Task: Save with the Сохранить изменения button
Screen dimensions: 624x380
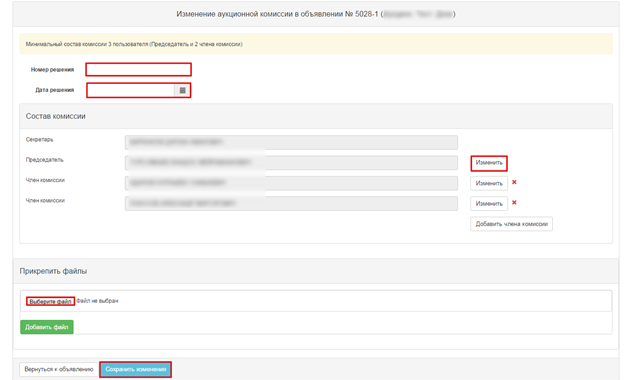Action: pos(135,369)
